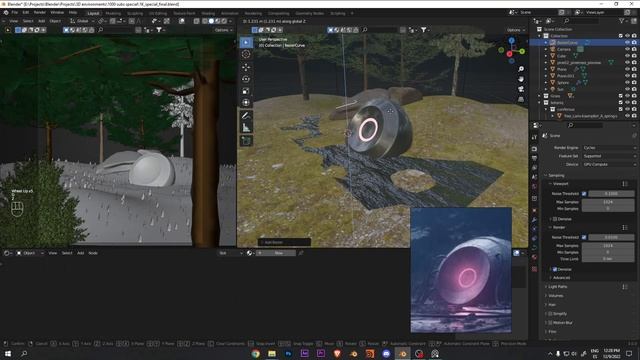The height and width of the screenshot is (360, 640).
Task: Hide the Plane.001 object in outliner
Action: [627, 76]
